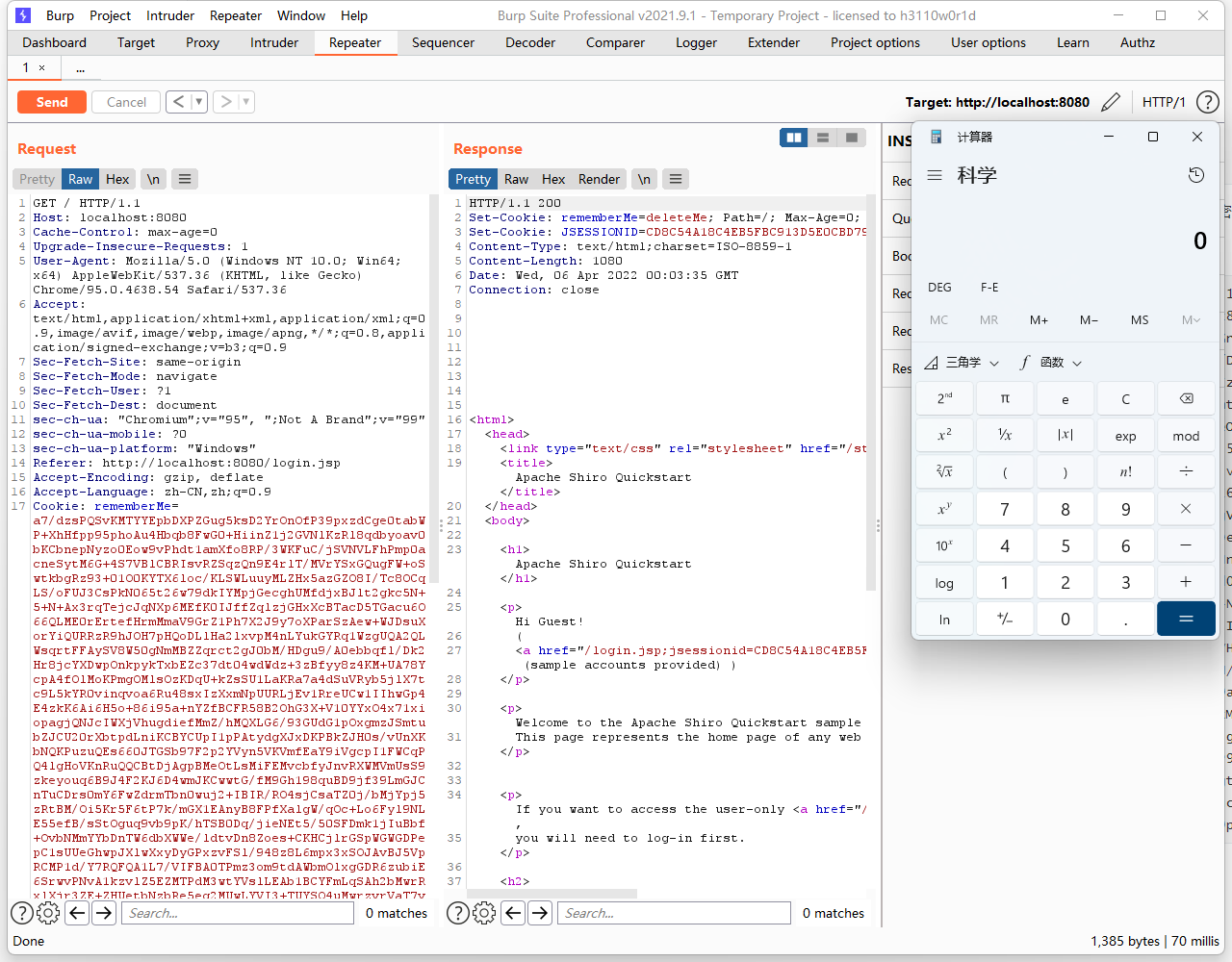
Task: Open Response pane search help icon
Action: 458,913
